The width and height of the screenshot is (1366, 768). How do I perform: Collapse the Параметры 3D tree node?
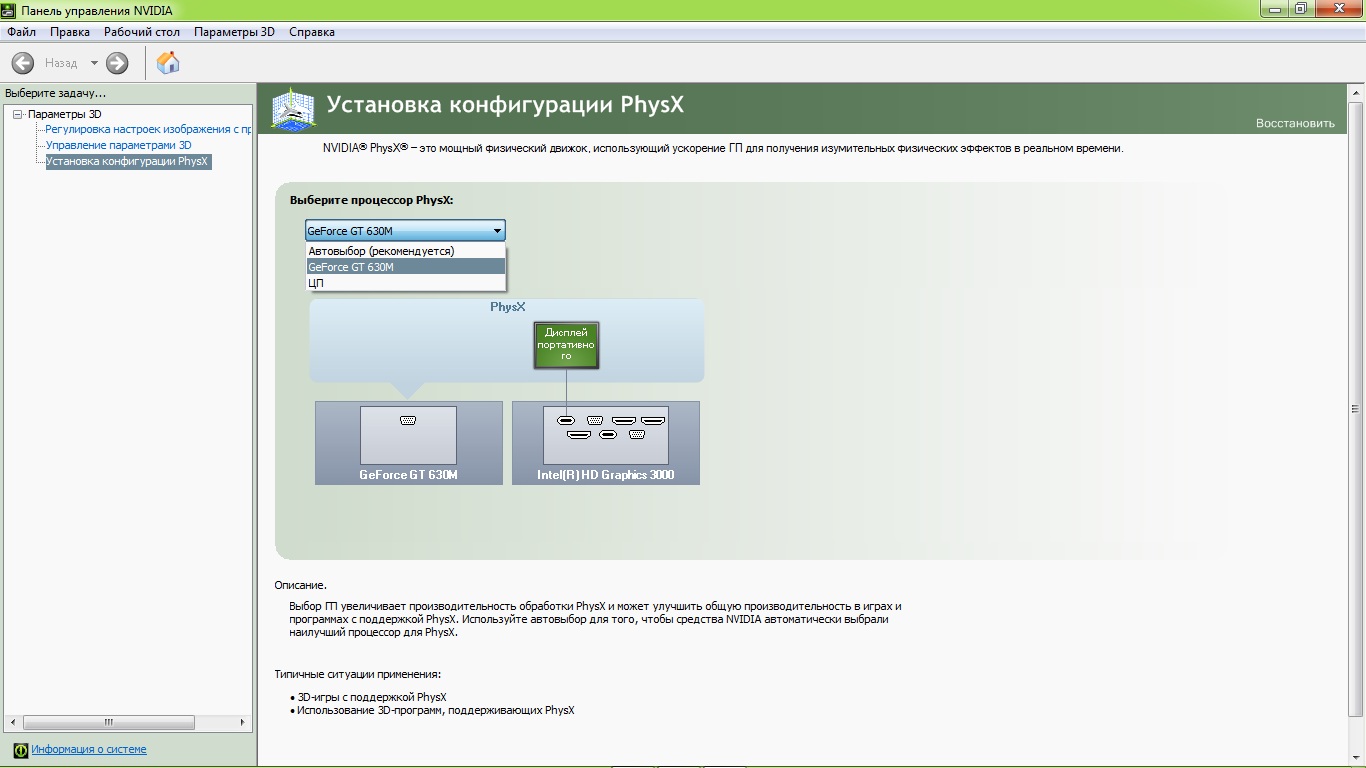tap(17, 114)
